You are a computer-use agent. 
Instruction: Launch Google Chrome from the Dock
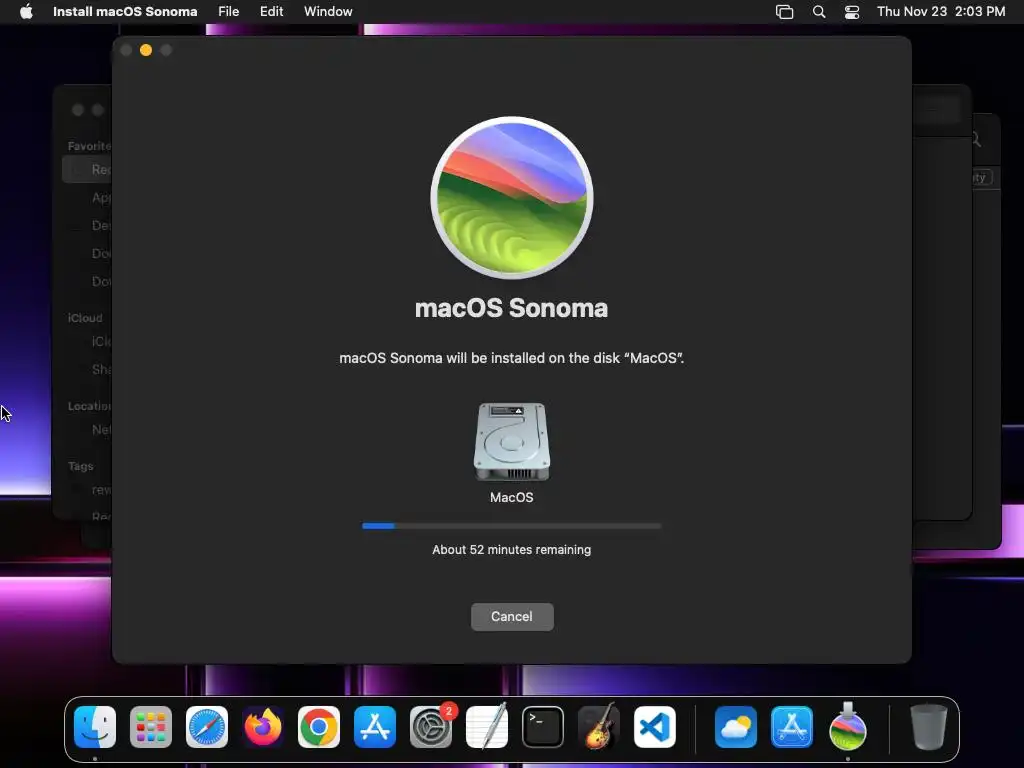click(319, 727)
